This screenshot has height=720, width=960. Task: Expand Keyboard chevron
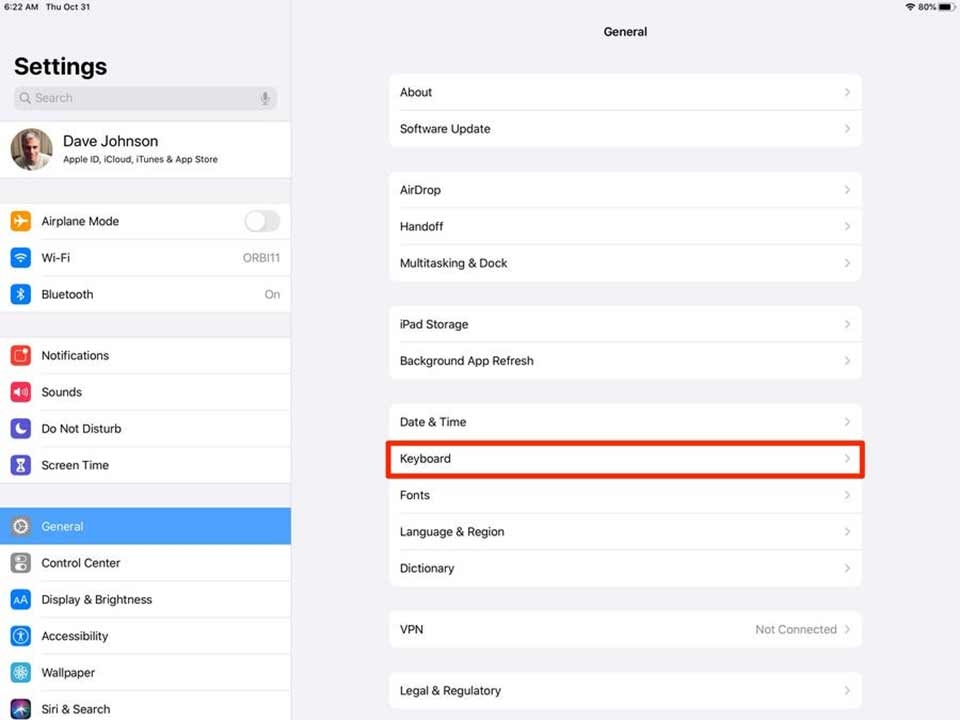tap(847, 459)
